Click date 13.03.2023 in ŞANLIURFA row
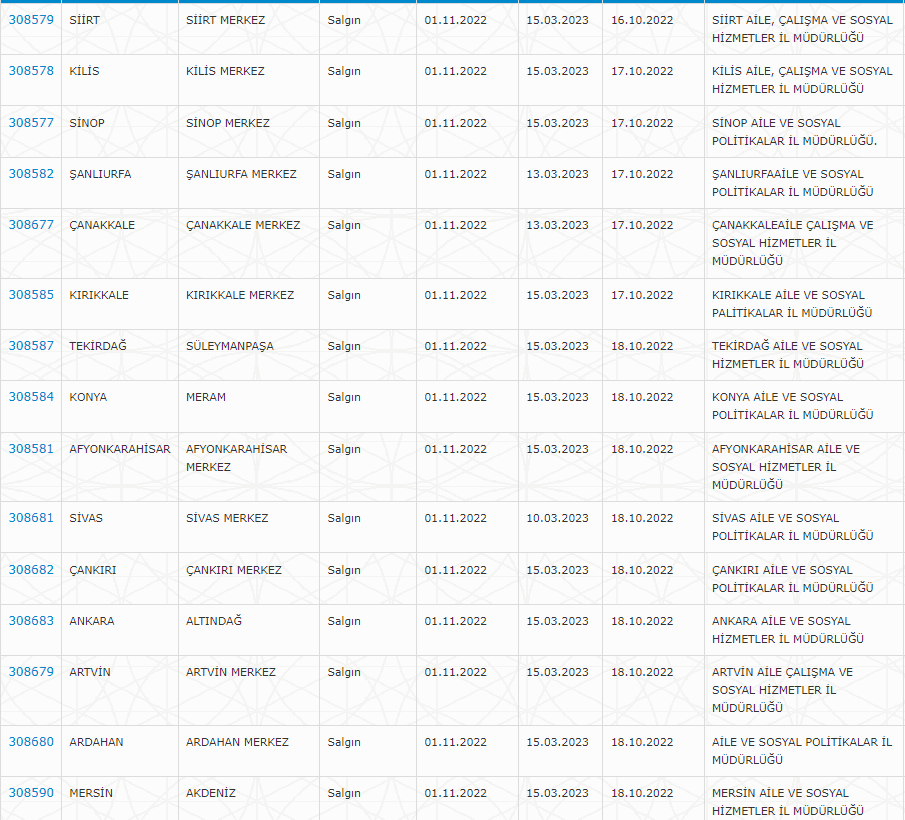Image resolution: width=905 pixels, height=820 pixels. (557, 174)
